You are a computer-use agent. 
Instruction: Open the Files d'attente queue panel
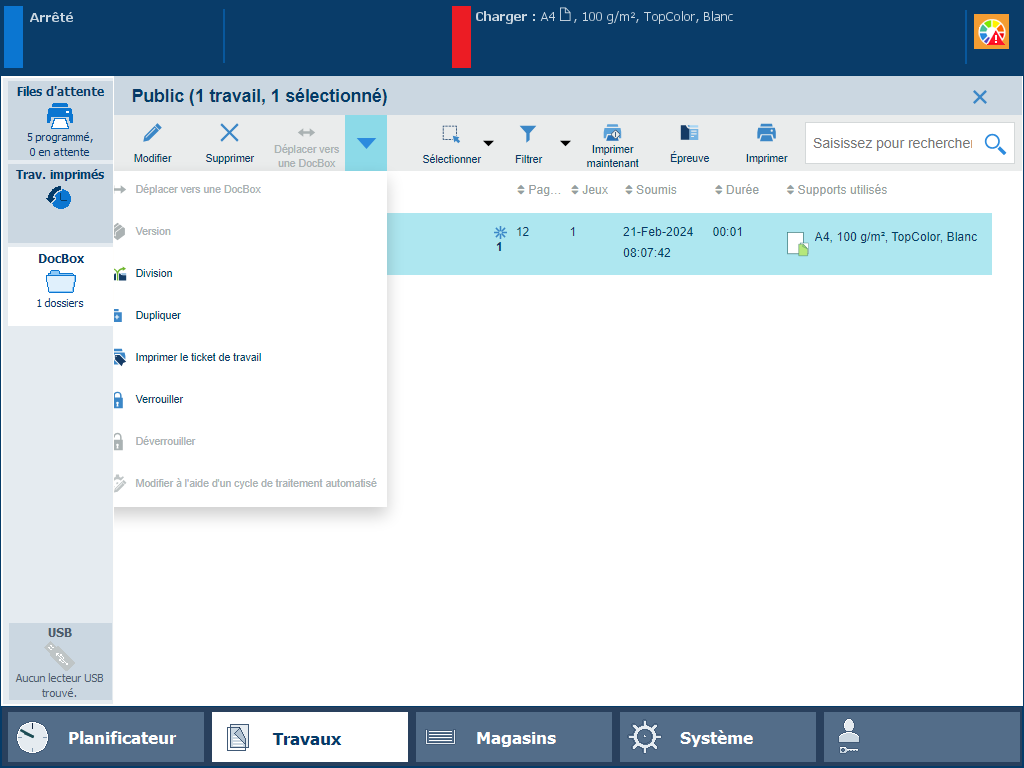click(x=60, y=120)
